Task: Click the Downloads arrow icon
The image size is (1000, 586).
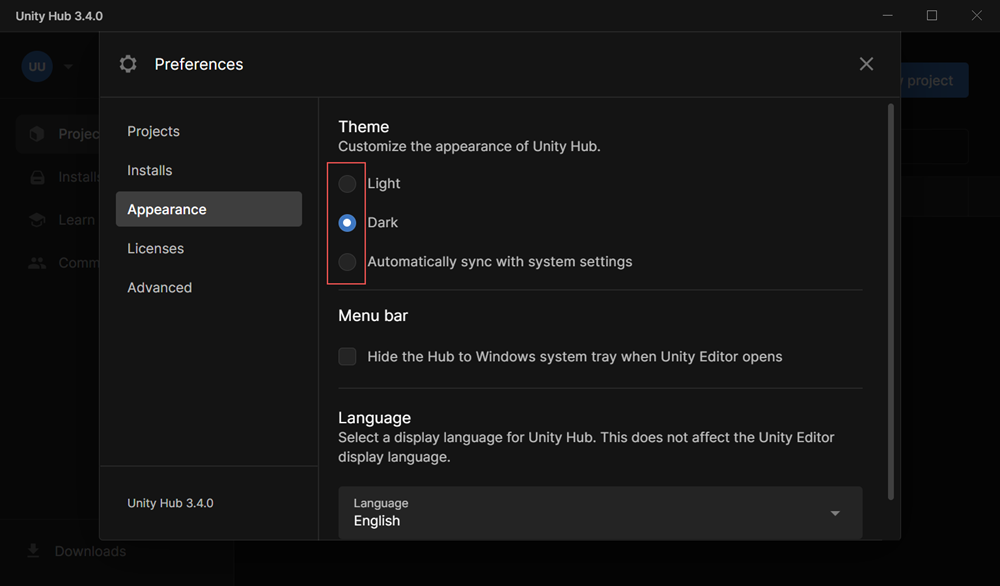Action: click(33, 551)
